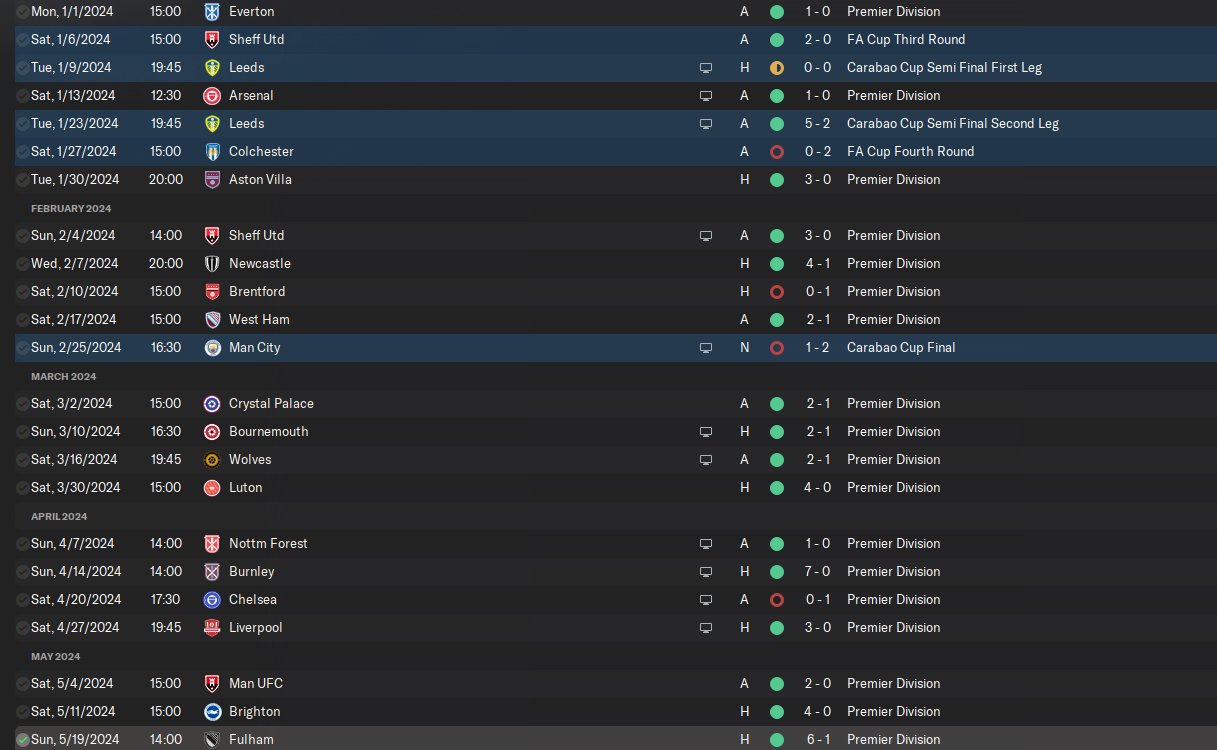Click the Brighton club badge
Viewport: 1217px width, 750px height.
point(212,712)
